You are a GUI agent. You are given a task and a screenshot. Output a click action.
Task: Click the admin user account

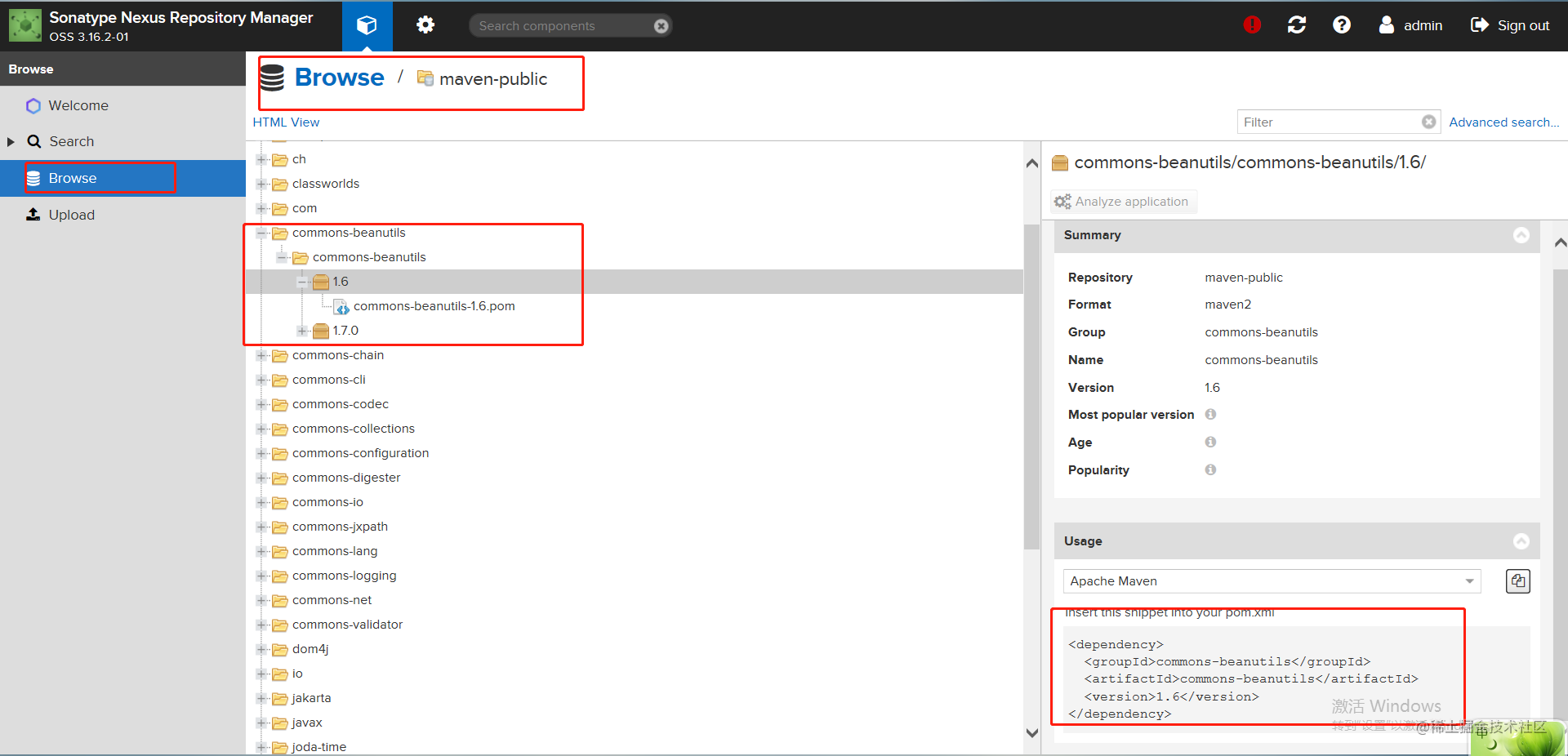[x=1410, y=25]
